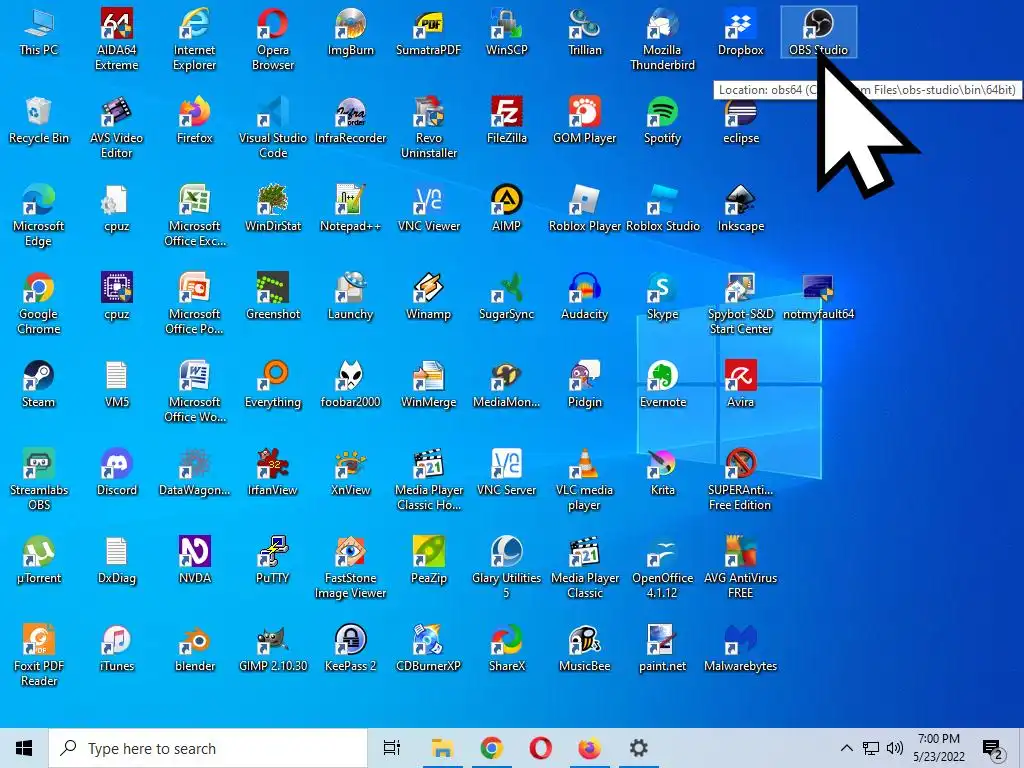Select the WinSCP shortcut
Image resolution: width=1024 pixels, height=768 pixels.
click(x=507, y=32)
